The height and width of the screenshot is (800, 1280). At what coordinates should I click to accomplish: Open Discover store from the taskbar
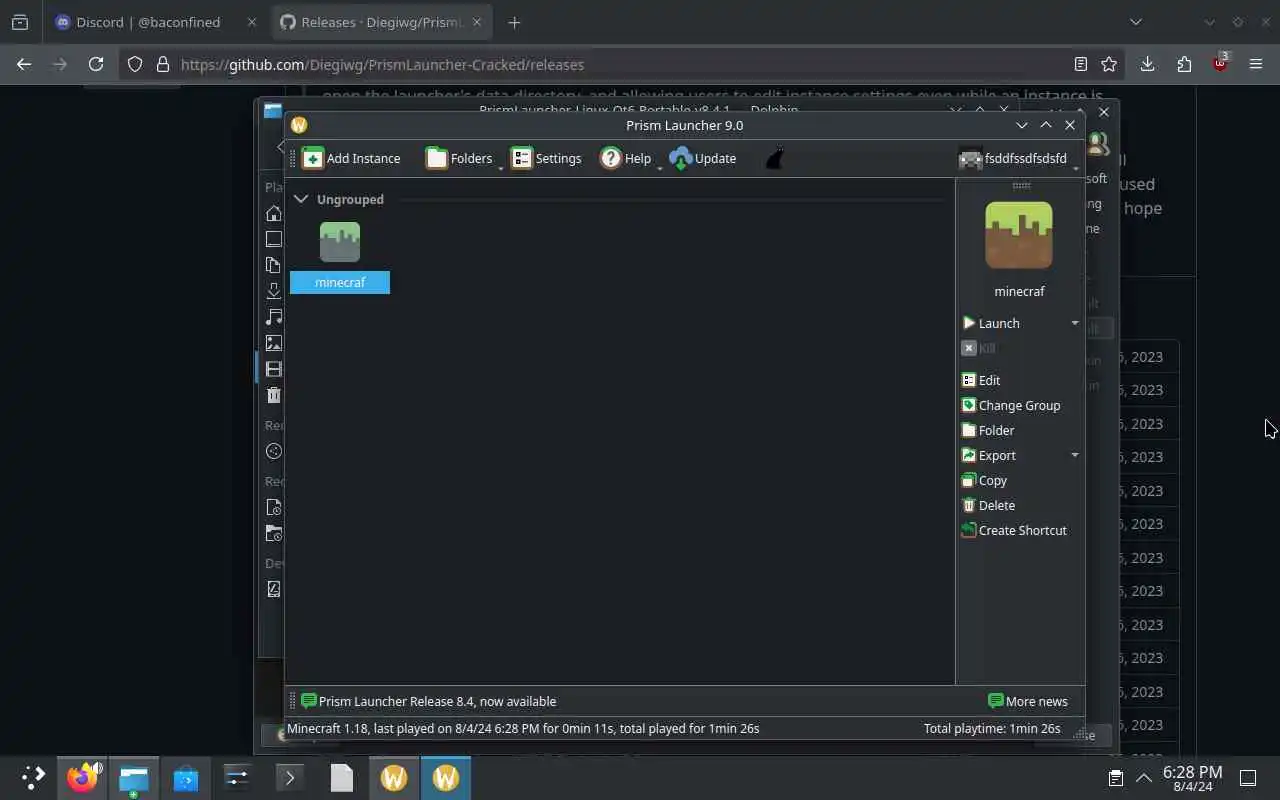pyautogui.click(x=185, y=777)
